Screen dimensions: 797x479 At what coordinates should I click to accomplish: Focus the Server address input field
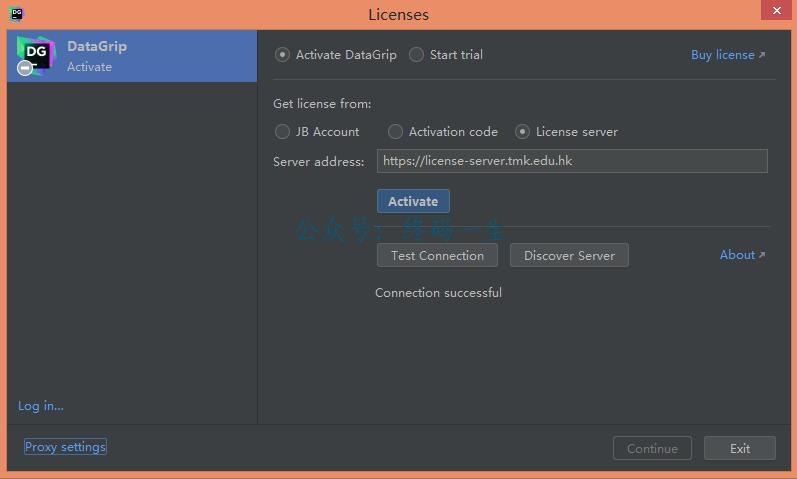[x=572, y=161]
